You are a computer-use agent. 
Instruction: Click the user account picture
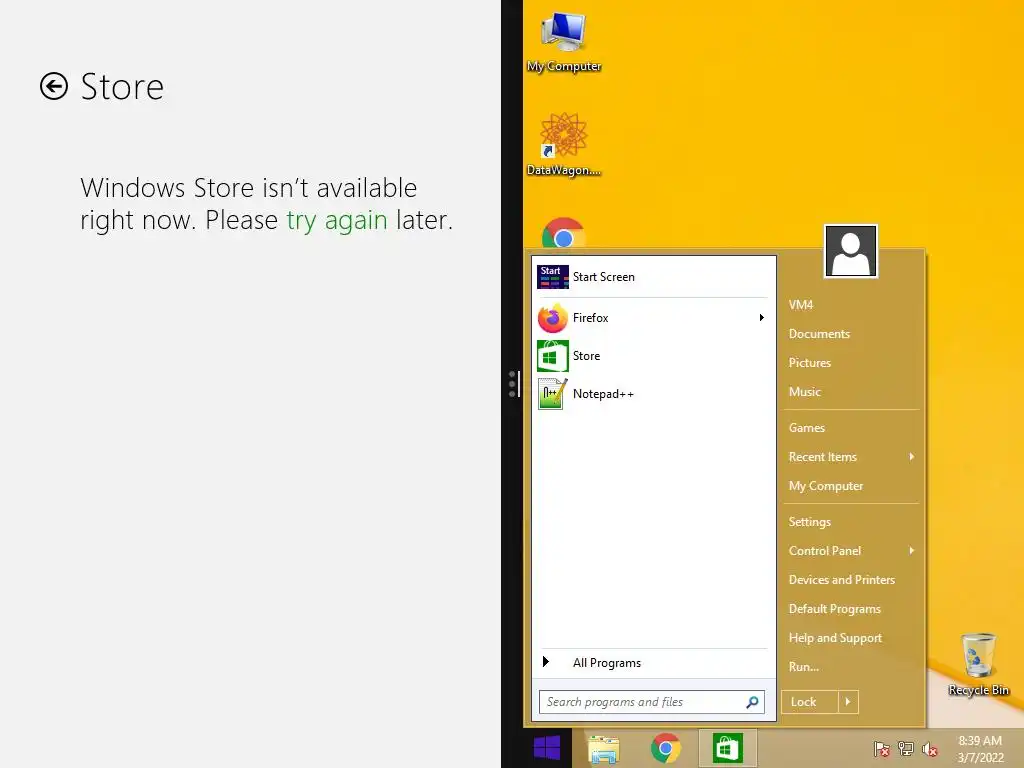tap(851, 251)
